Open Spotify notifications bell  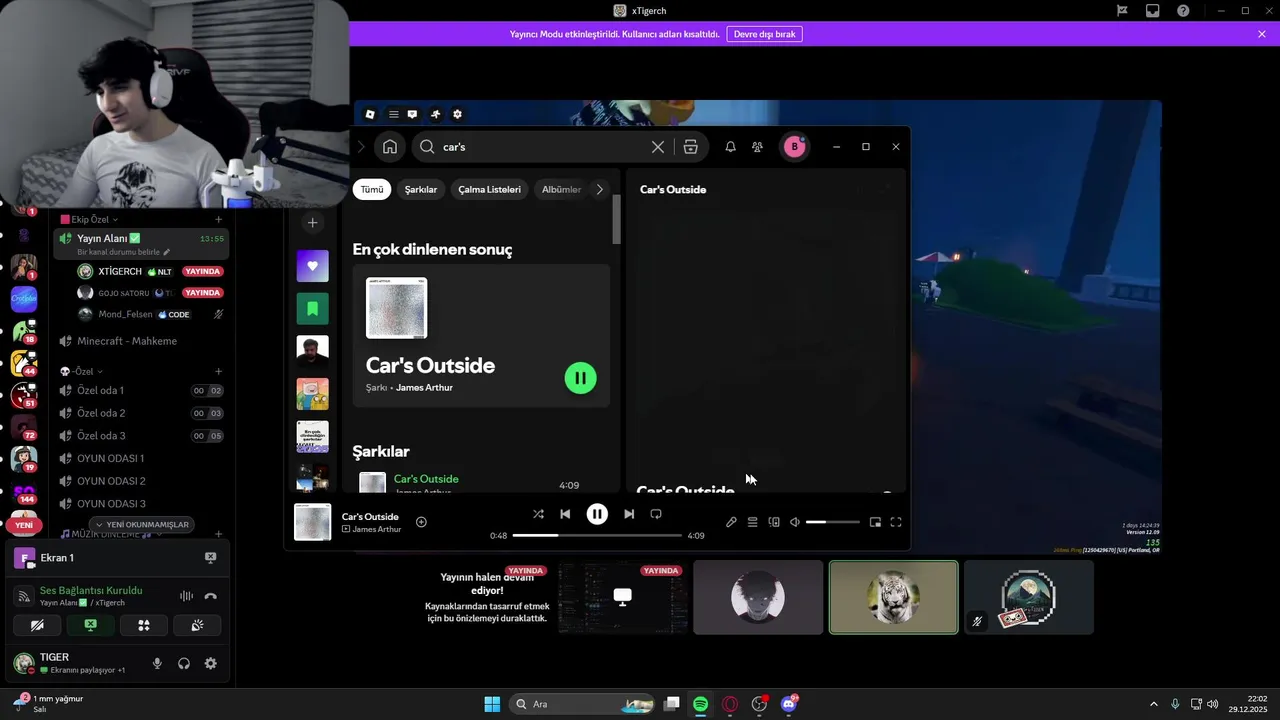coord(730,147)
